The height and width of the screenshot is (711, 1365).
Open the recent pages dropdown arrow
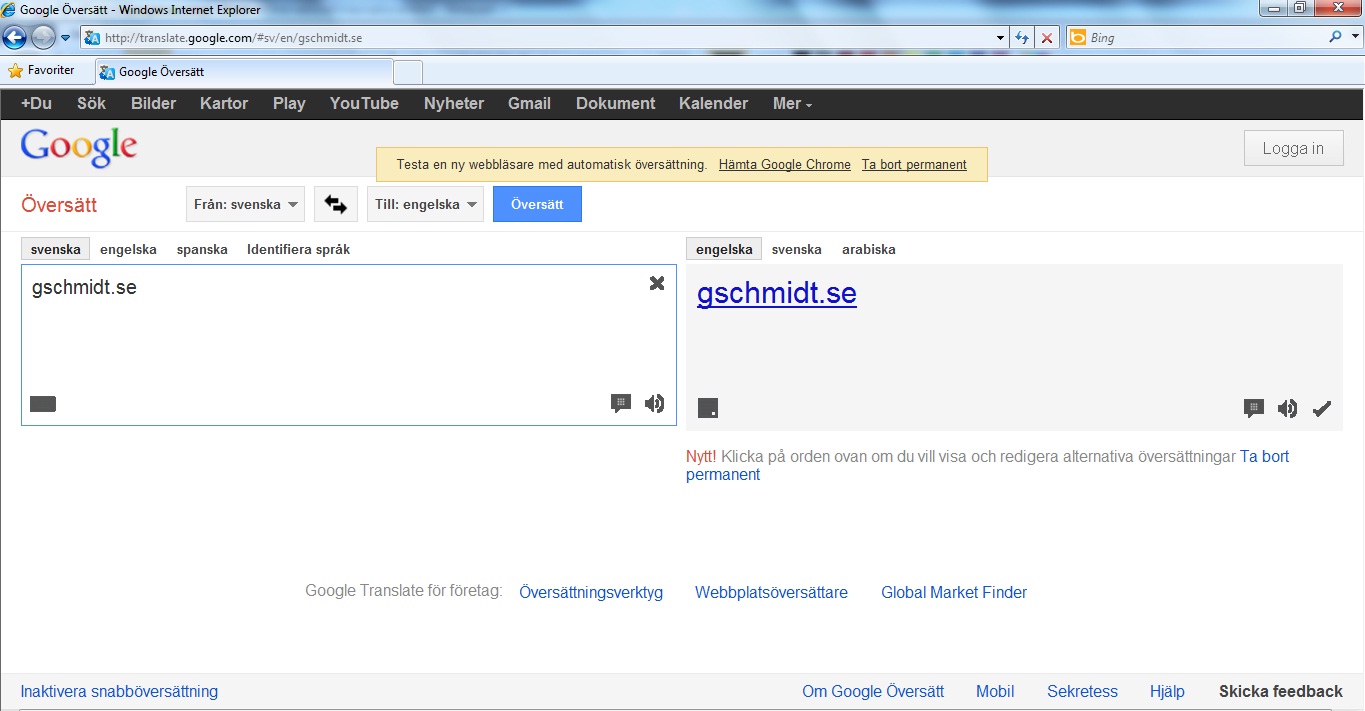(x=66, y=38)
